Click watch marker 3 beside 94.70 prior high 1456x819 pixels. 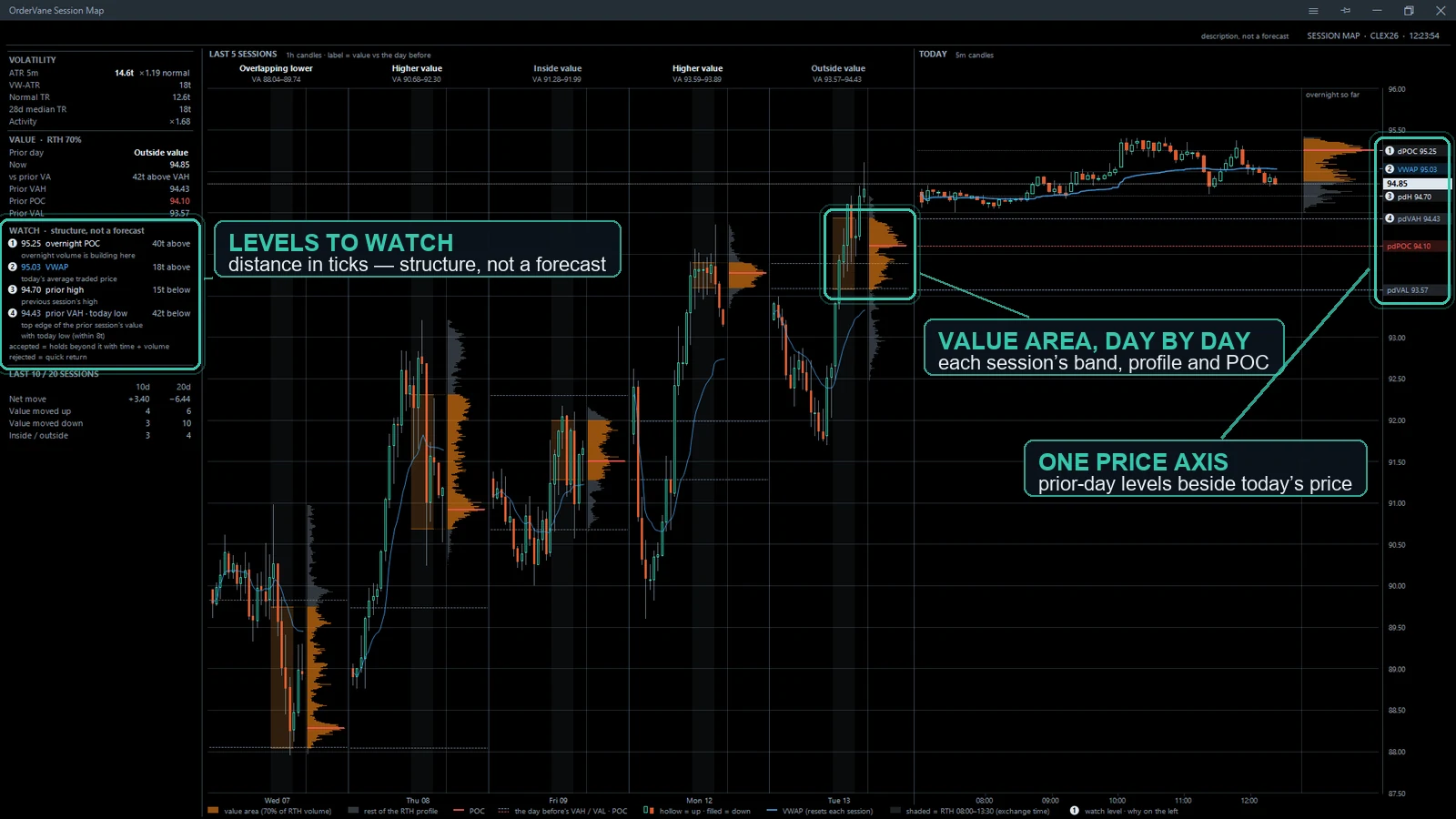(13, 290)
